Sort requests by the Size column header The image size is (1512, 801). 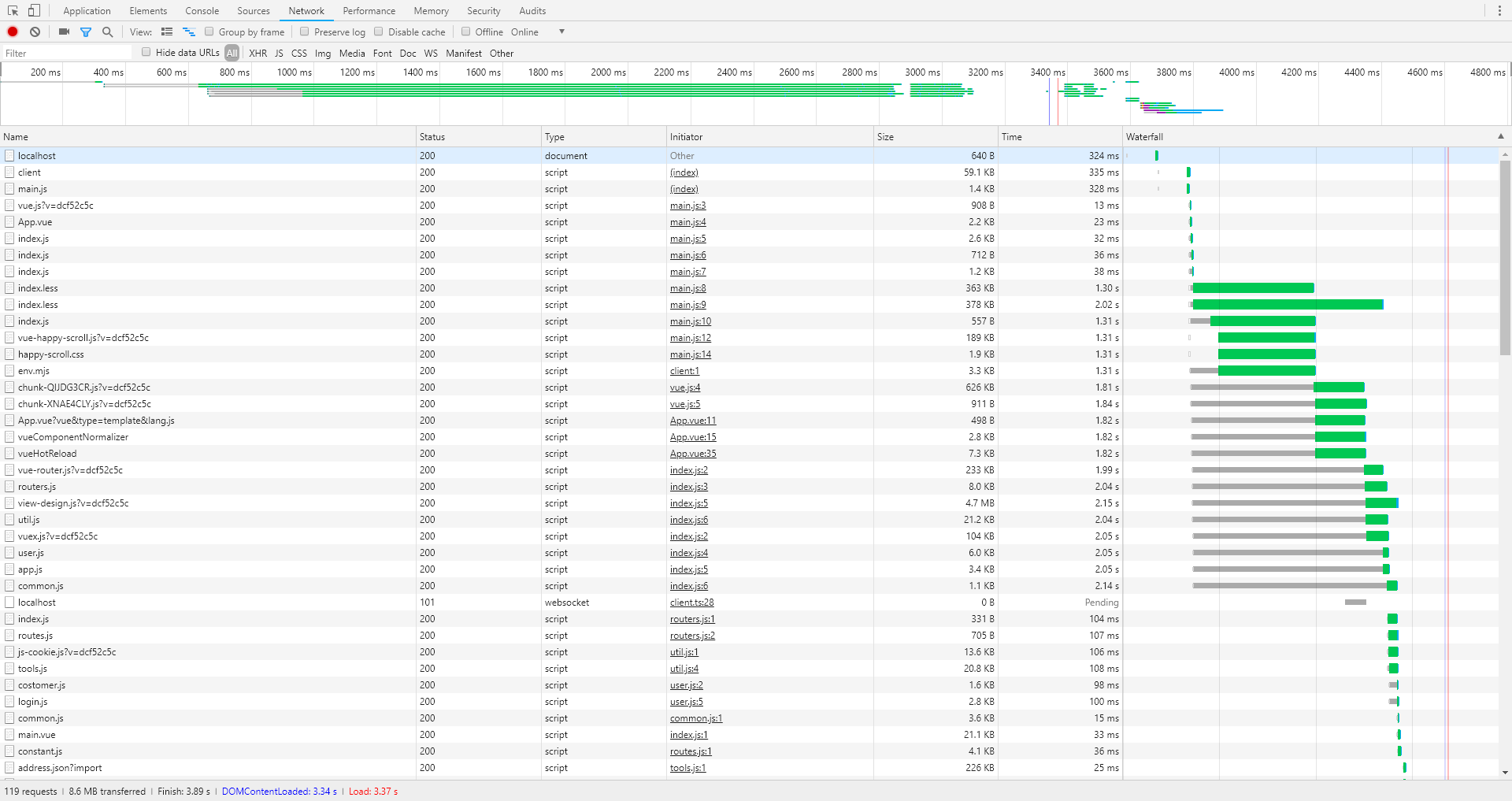936,136
